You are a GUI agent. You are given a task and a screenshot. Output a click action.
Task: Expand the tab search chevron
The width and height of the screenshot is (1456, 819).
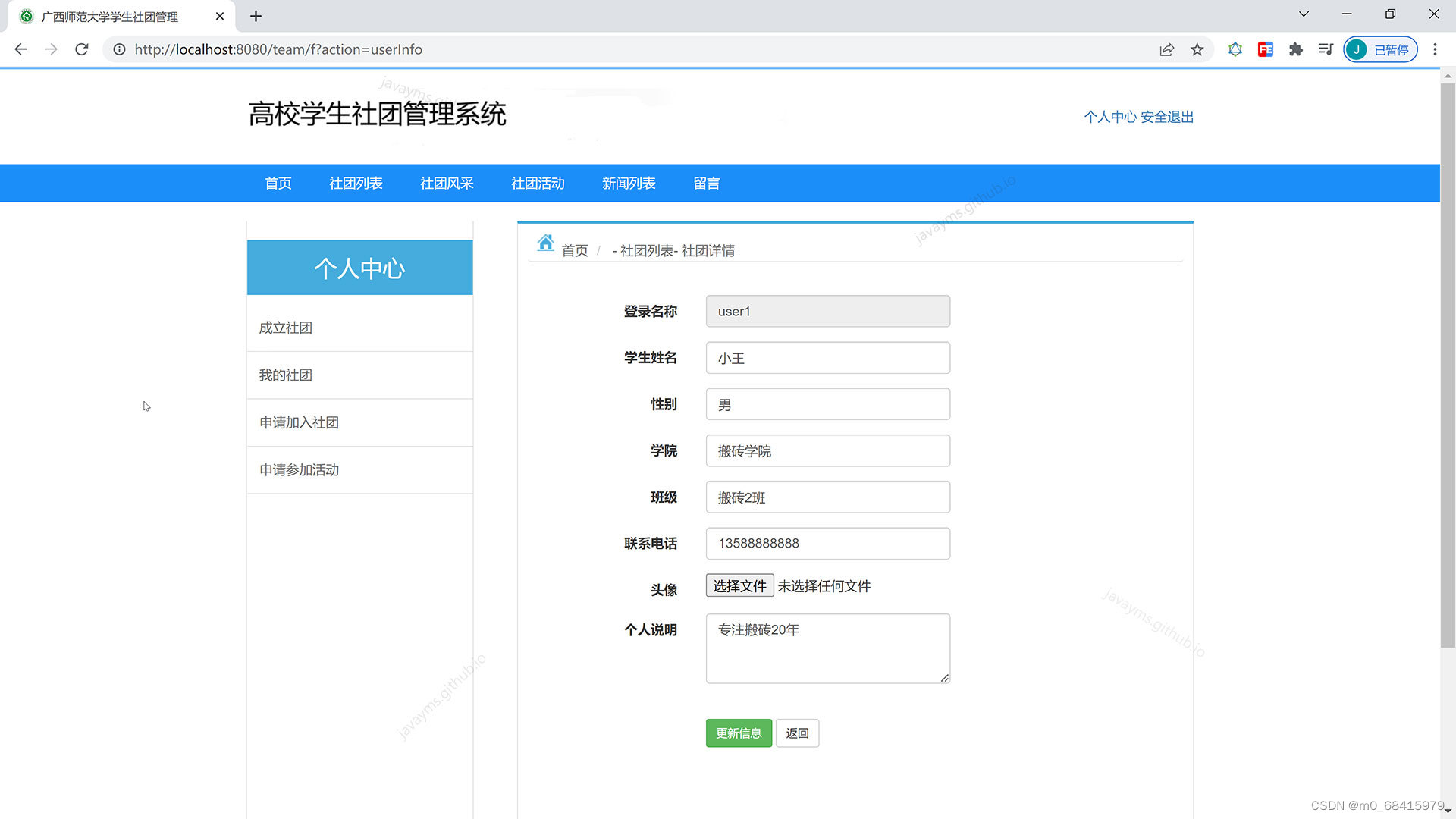click(x=1304, y=14)
